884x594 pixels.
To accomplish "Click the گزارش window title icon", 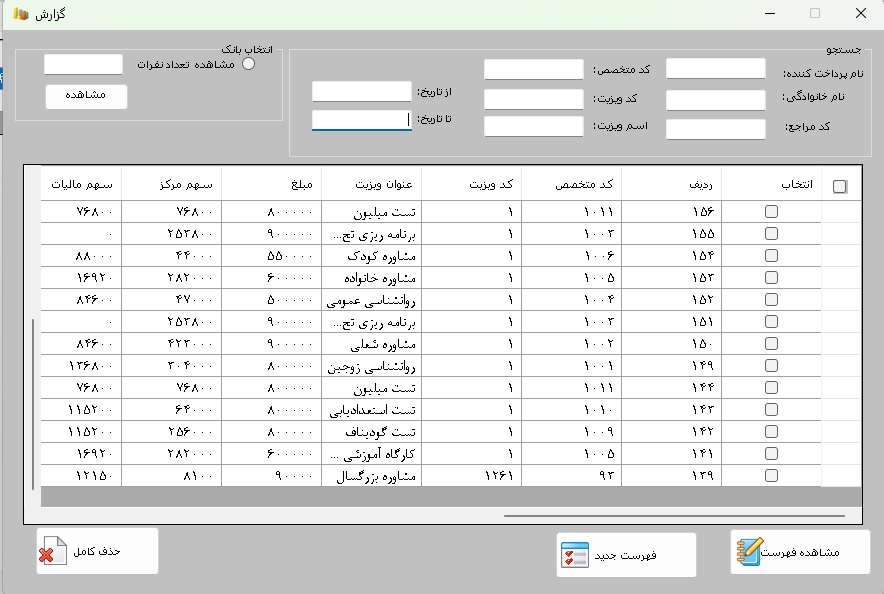I will point(21,14).
